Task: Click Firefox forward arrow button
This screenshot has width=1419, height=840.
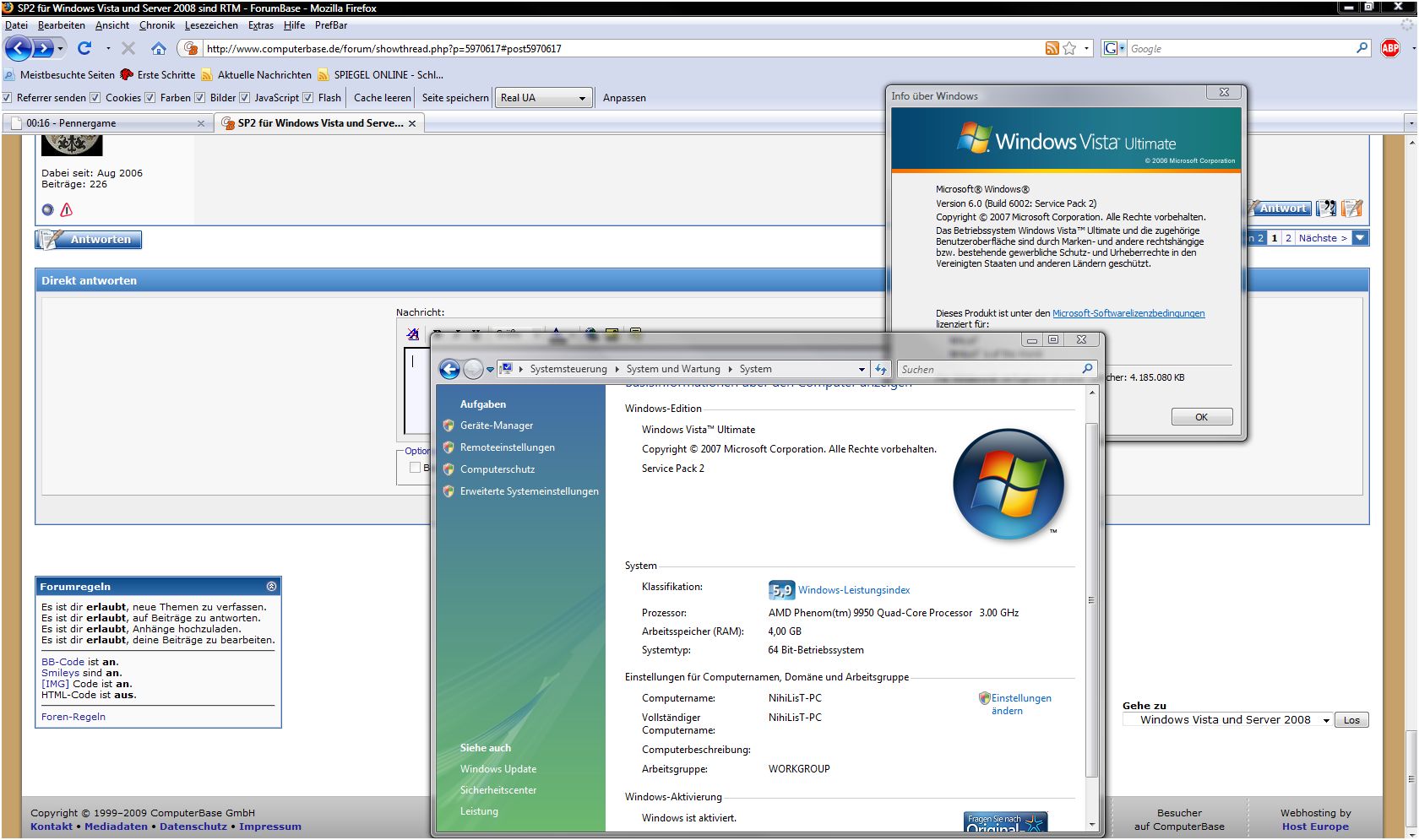Action: pyautogui.click(x=42, y=48)
